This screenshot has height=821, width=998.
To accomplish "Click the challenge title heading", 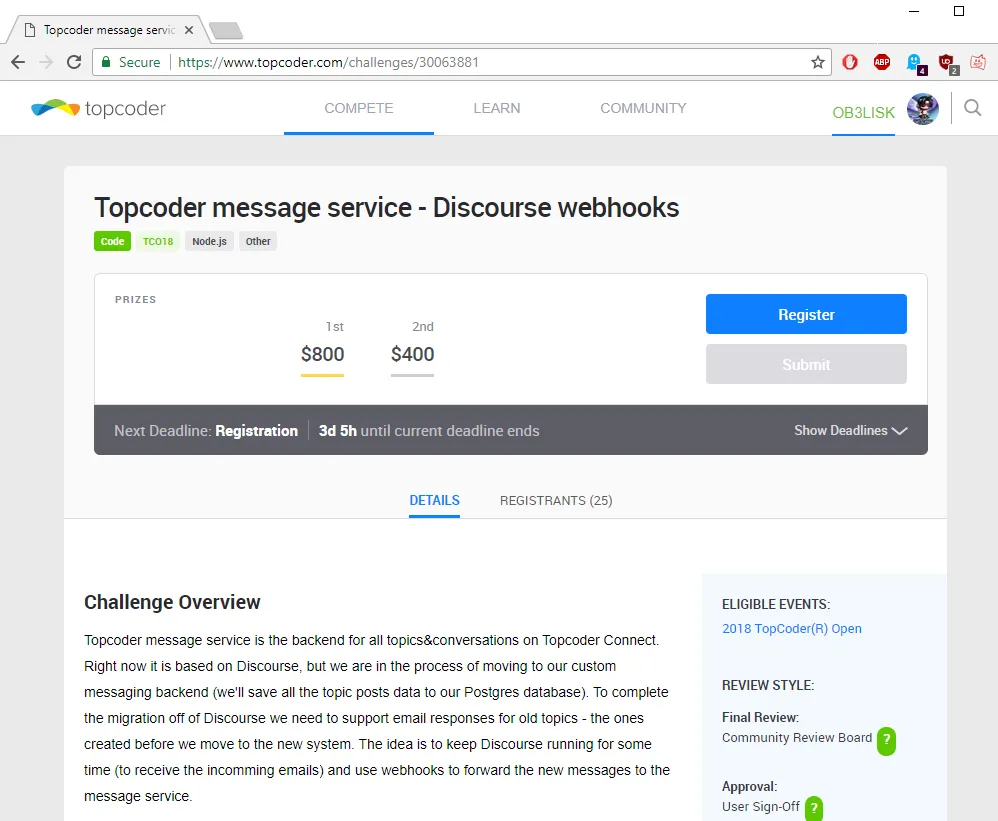I will pyautogui.click(x=387, y=207).
